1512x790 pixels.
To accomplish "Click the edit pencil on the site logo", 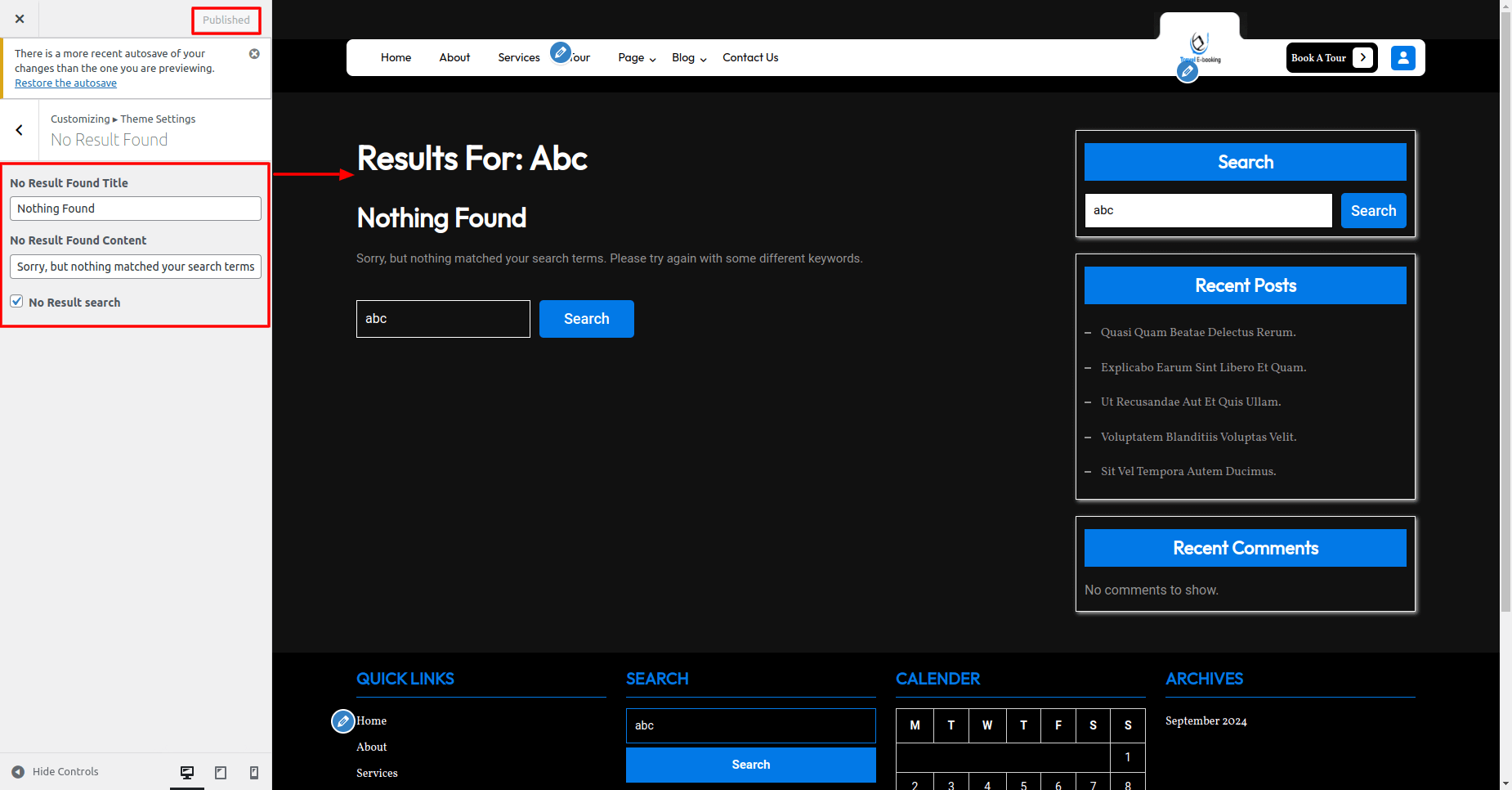I will pyautogui.click(x=1188, y=72).
